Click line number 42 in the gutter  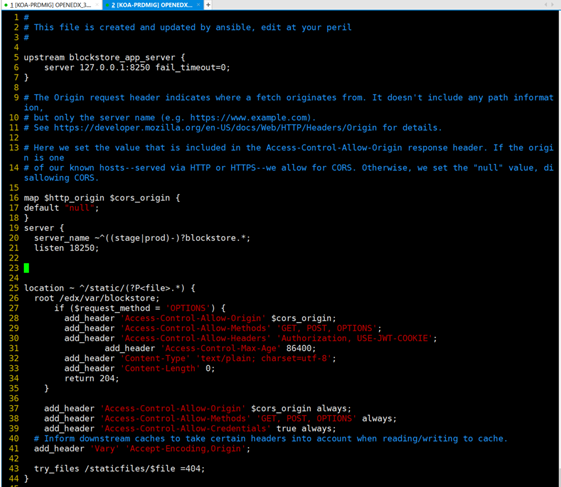[14, 458]
